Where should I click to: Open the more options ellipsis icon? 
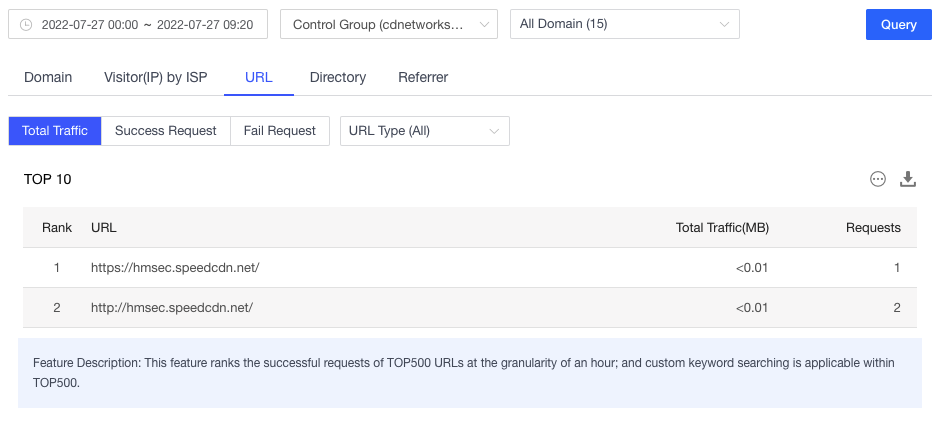878,179
